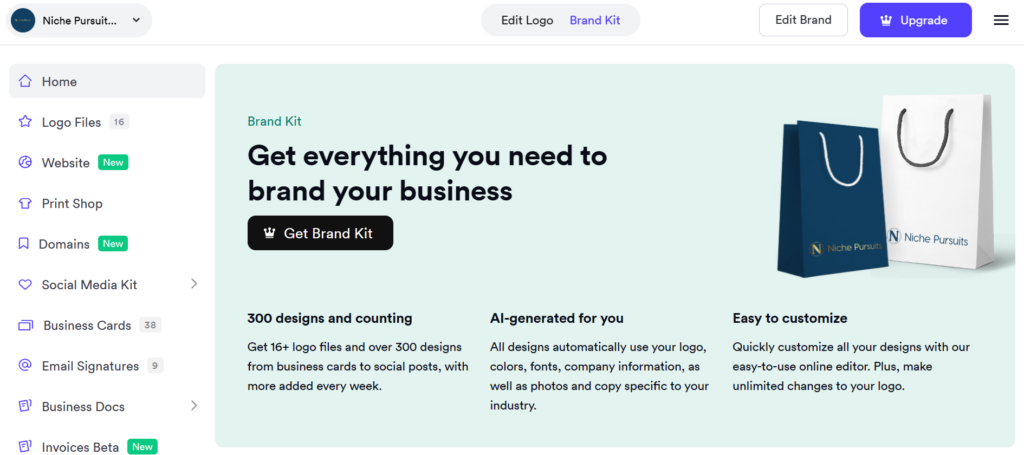Select the Website globe icon
The width and height of the screenshot is (1024, 455).
(25, 163)
